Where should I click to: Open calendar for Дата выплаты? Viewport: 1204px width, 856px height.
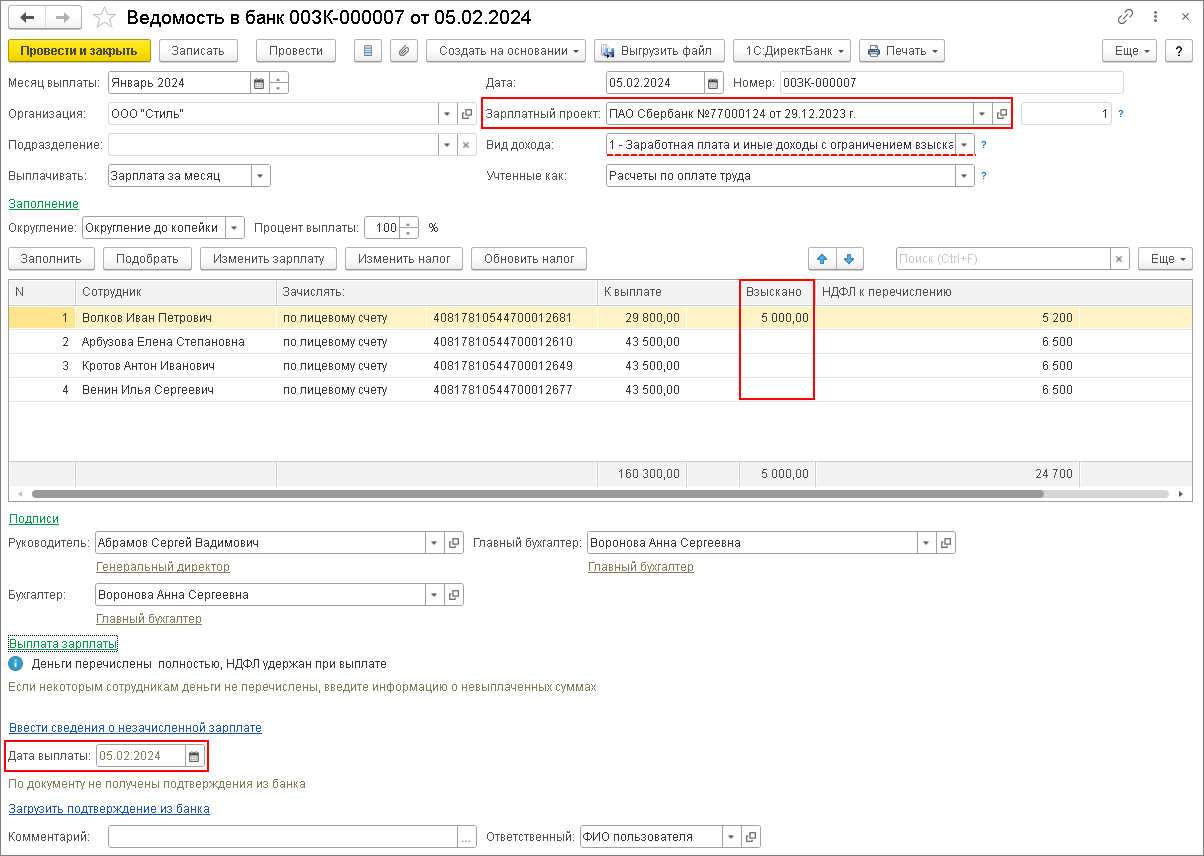(195, 756)
